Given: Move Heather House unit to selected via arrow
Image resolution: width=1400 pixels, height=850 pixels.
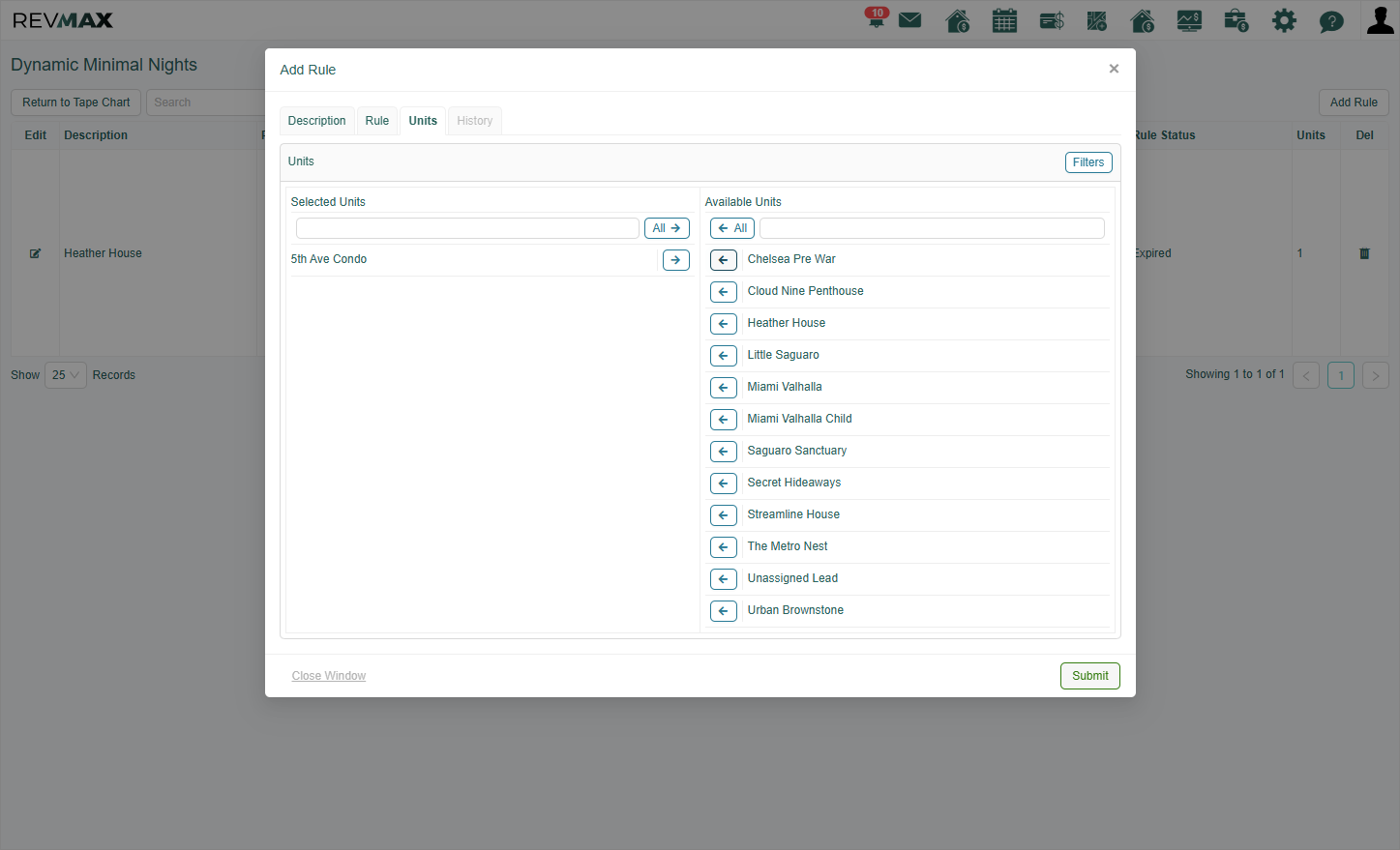Looking at the screenshot, I should click(723, 323).
